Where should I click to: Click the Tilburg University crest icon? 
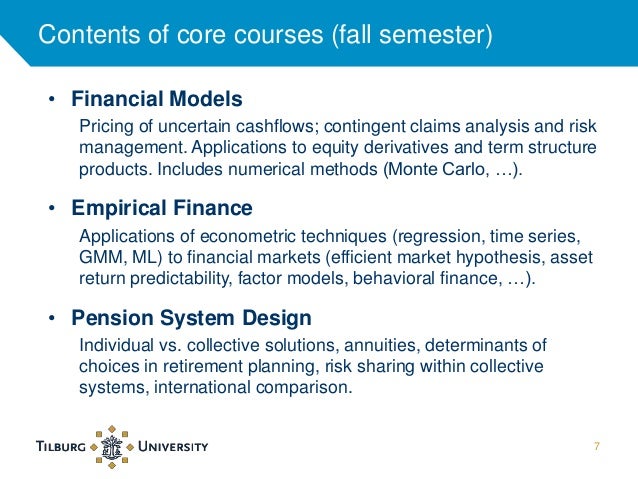pos(112,447)
